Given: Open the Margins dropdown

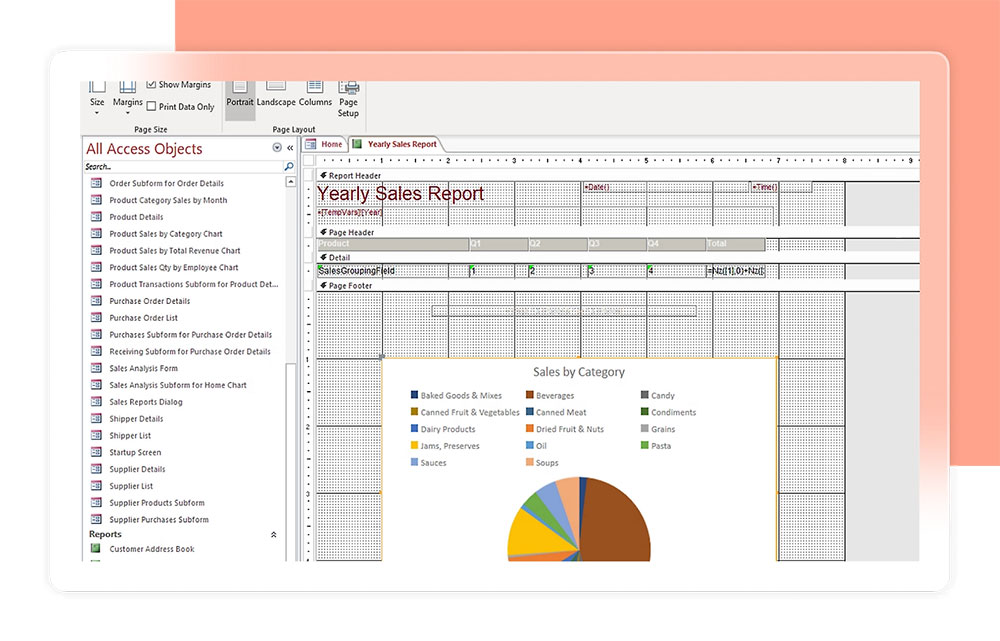Looking at the screenshot, I should click(x=127, y=102).
